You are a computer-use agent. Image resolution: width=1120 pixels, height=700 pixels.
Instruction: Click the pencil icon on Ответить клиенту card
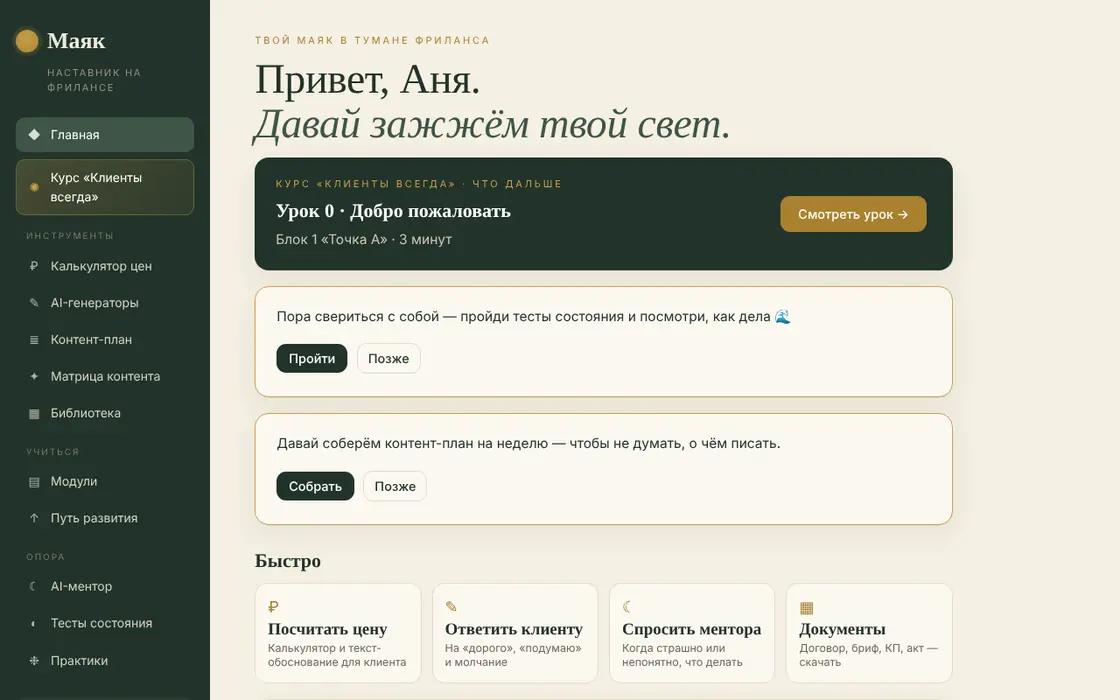tap(451, 606)
